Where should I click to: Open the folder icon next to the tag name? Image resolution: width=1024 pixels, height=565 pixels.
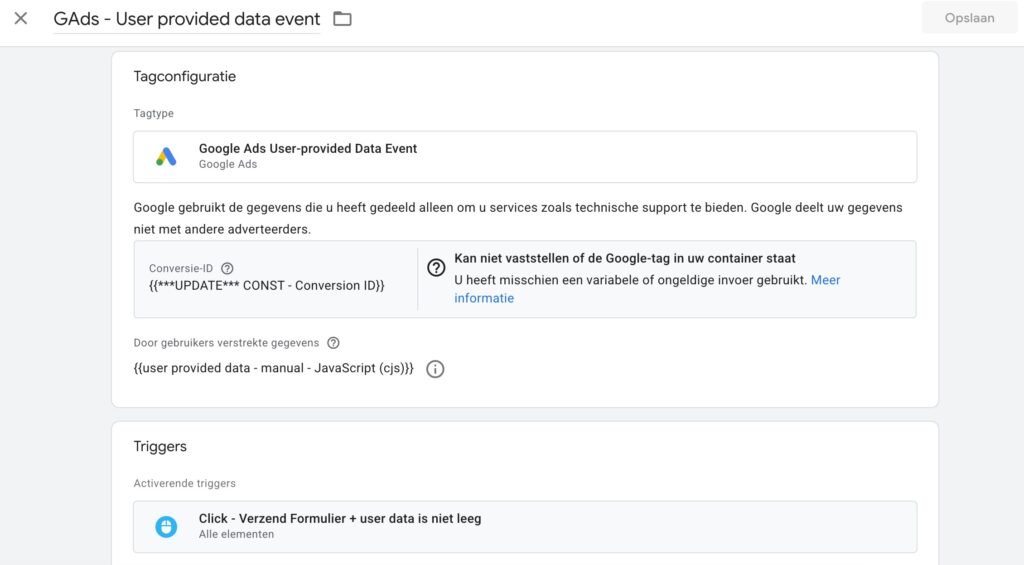342,19
